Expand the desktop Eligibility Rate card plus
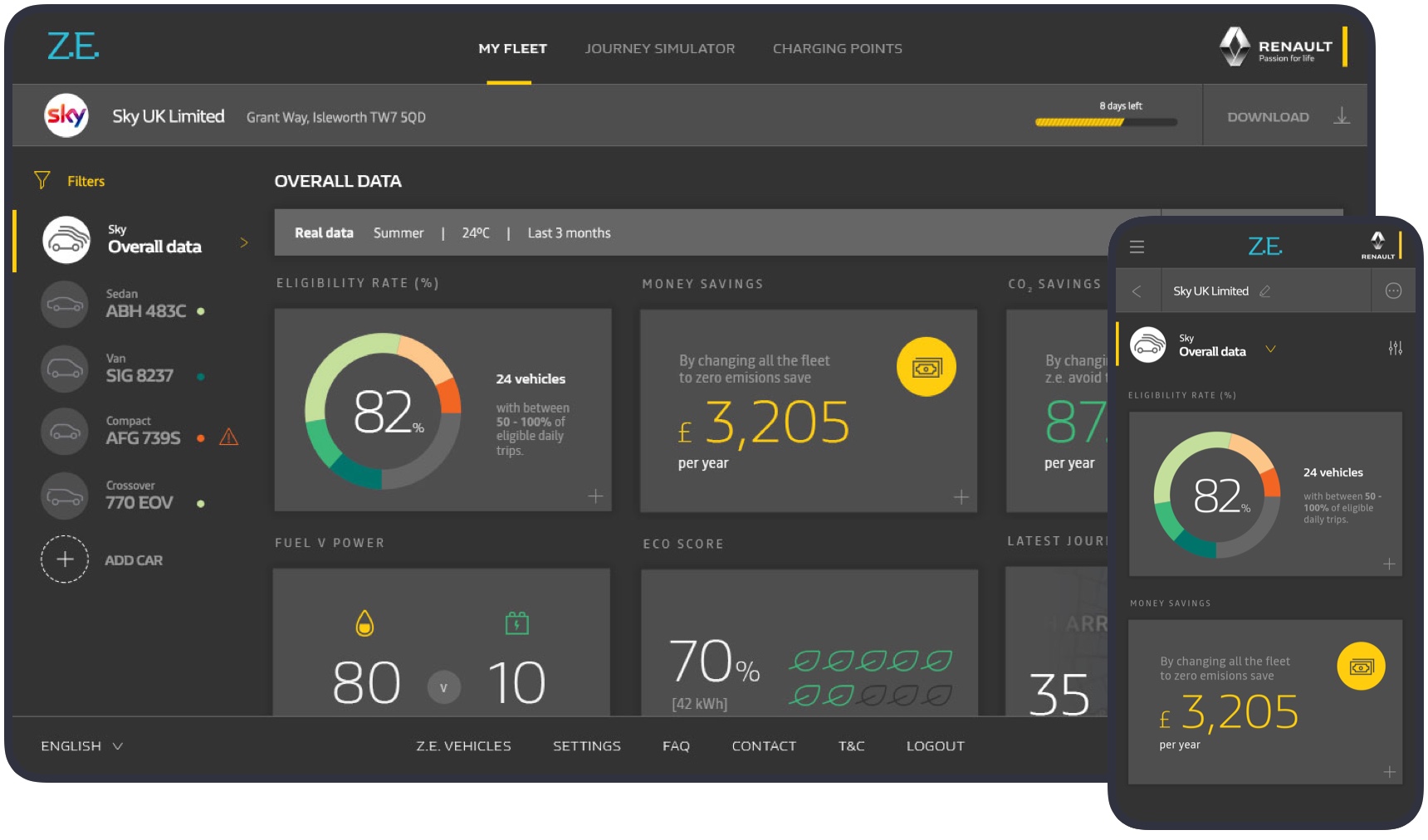This screenshot has height=840, width=1428. click(x=595, y=496)
